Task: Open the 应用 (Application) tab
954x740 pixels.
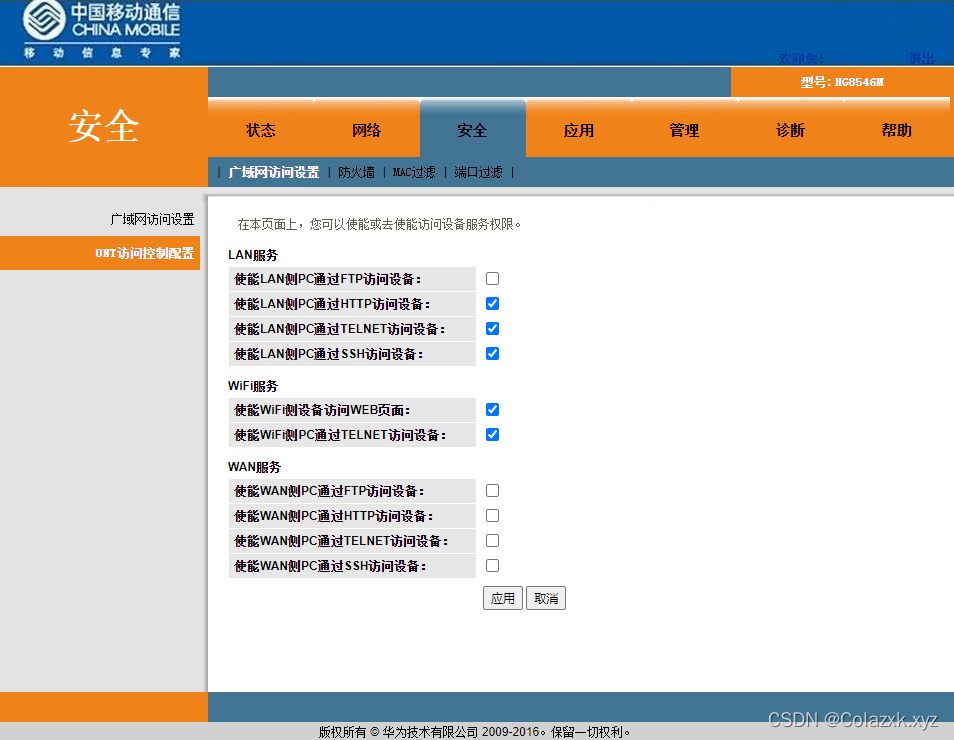Action: pyautogui.click(x=578, y=128)
